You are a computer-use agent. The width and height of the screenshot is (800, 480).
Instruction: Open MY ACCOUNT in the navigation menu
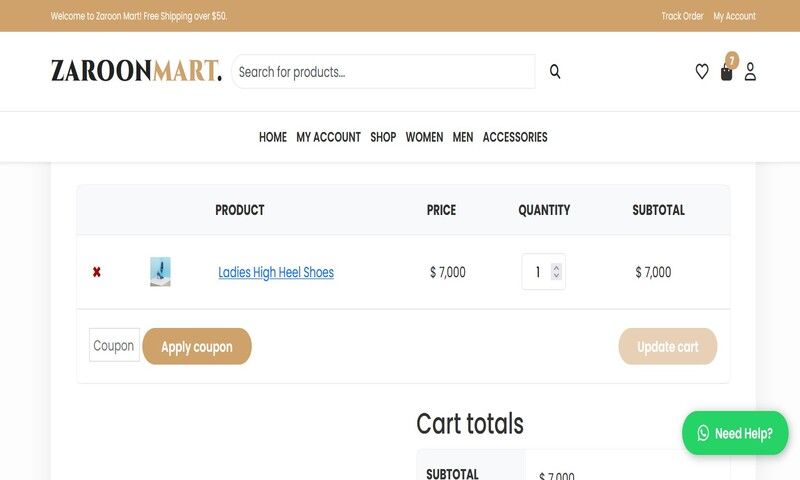tap(329, 137)
